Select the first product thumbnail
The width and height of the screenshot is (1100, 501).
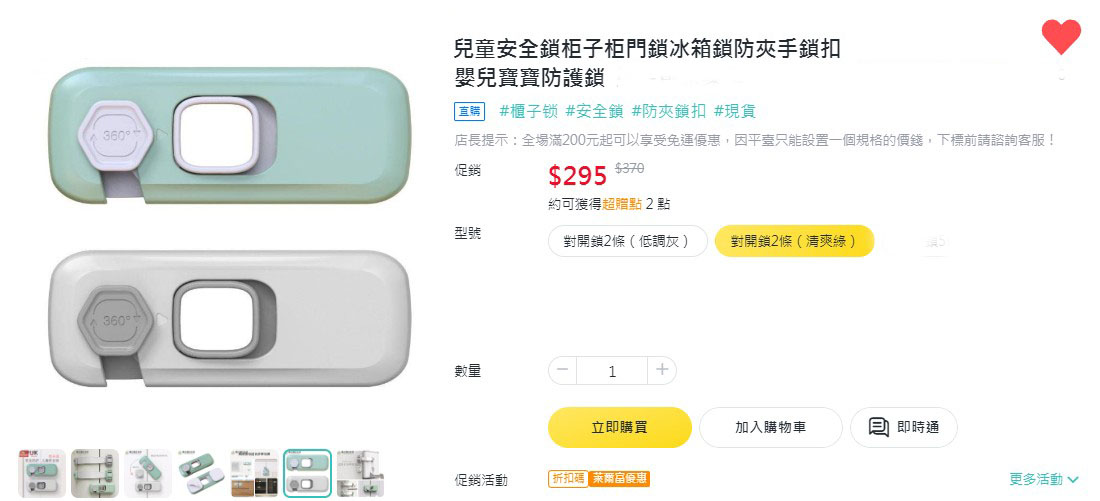(42, 473)
